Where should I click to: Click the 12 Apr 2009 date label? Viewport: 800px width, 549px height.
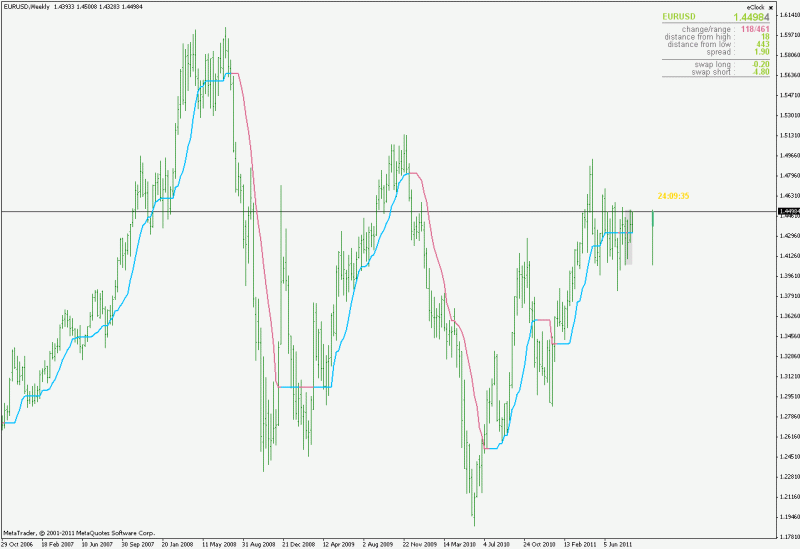pos(339,544)
